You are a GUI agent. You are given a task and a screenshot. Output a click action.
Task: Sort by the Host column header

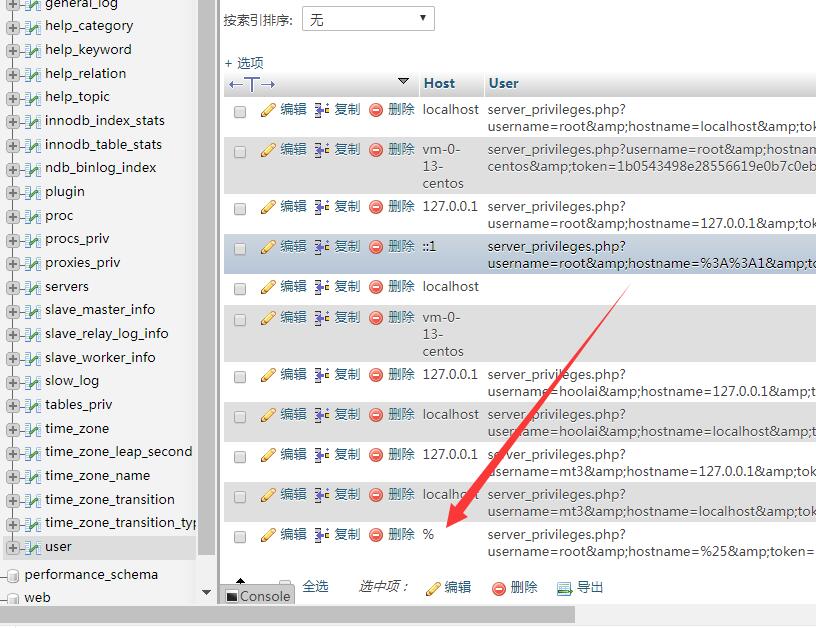point(439,83)
